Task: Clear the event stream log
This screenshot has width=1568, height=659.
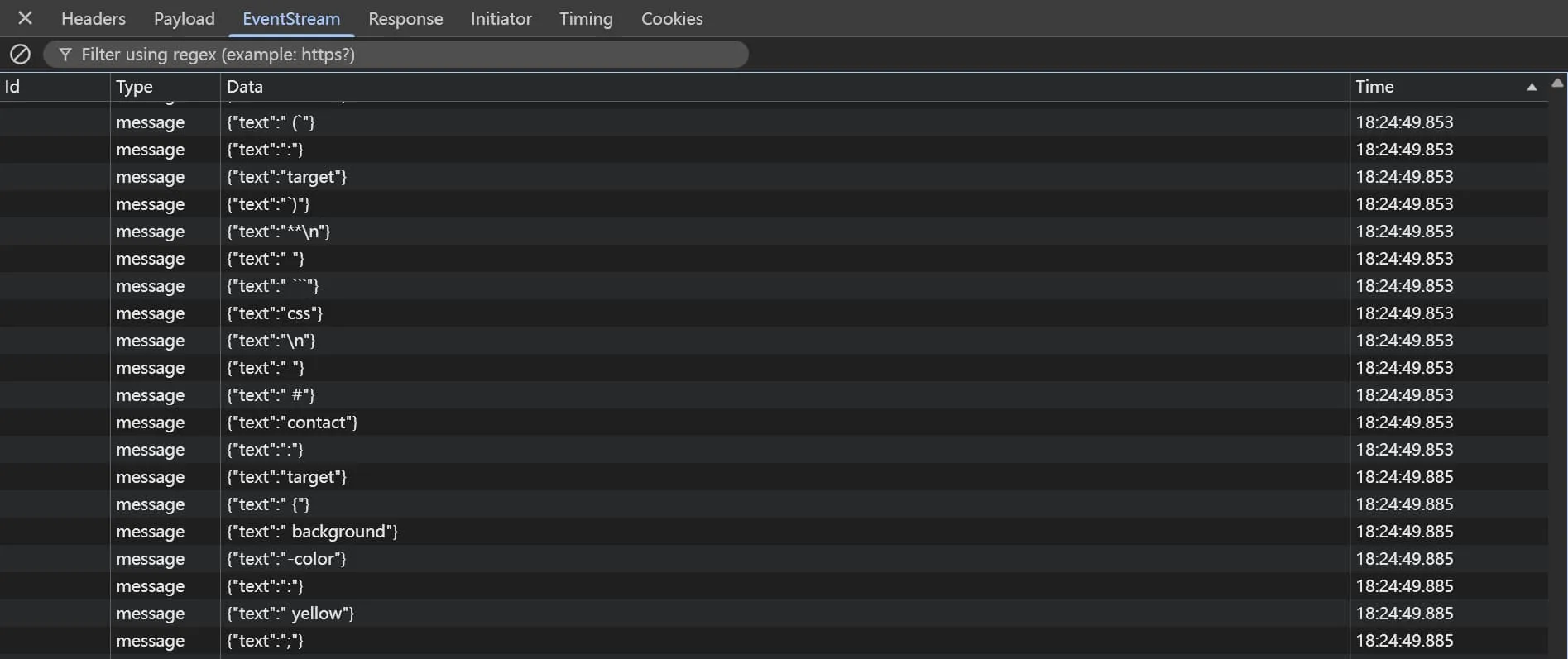Action: [x=20, y=55]
